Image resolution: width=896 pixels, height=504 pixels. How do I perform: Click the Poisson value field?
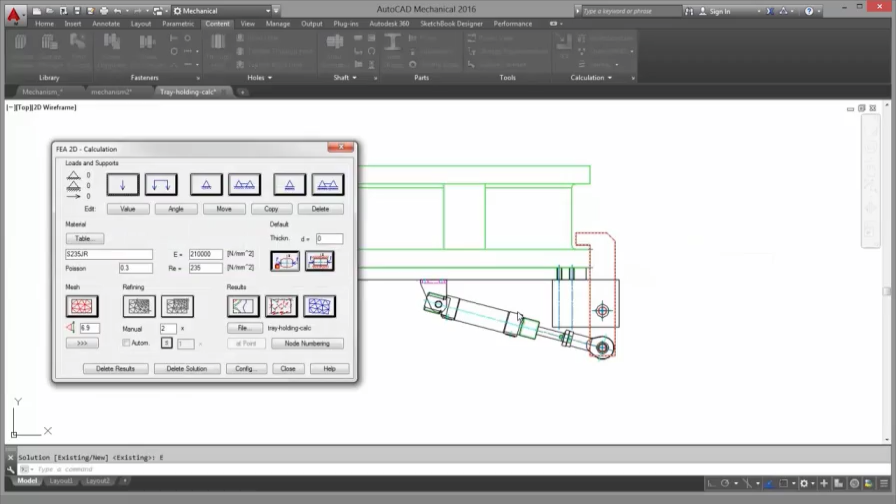click(135, 268)
